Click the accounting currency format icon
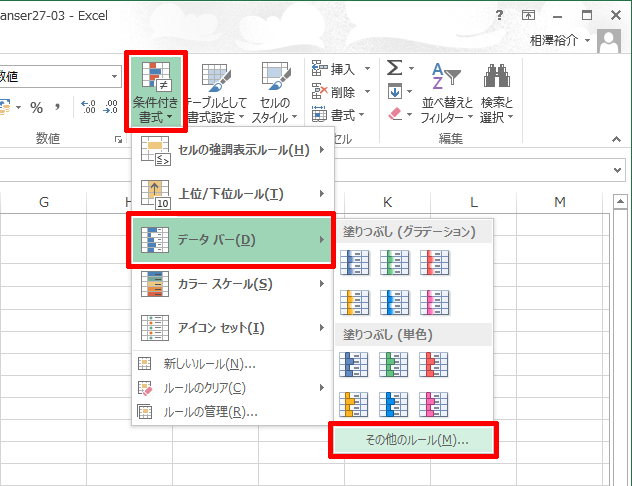The width and height of the screenshot is (632, 486). coord(5,108)
